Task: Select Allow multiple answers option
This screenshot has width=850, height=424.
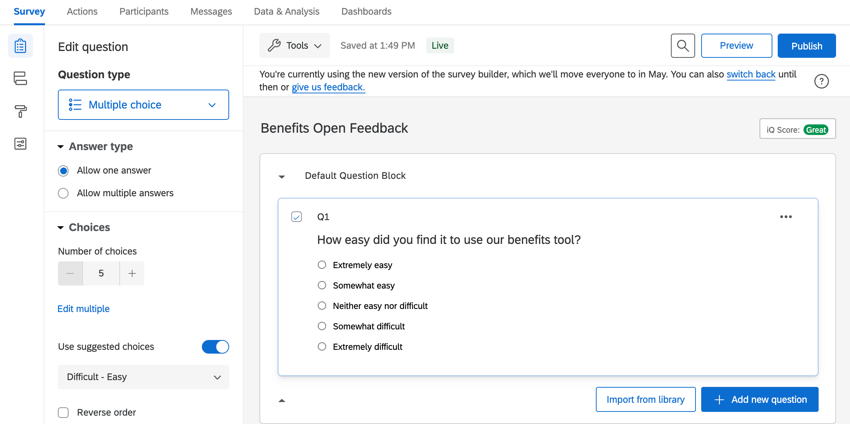Action: tap(64, 193)
